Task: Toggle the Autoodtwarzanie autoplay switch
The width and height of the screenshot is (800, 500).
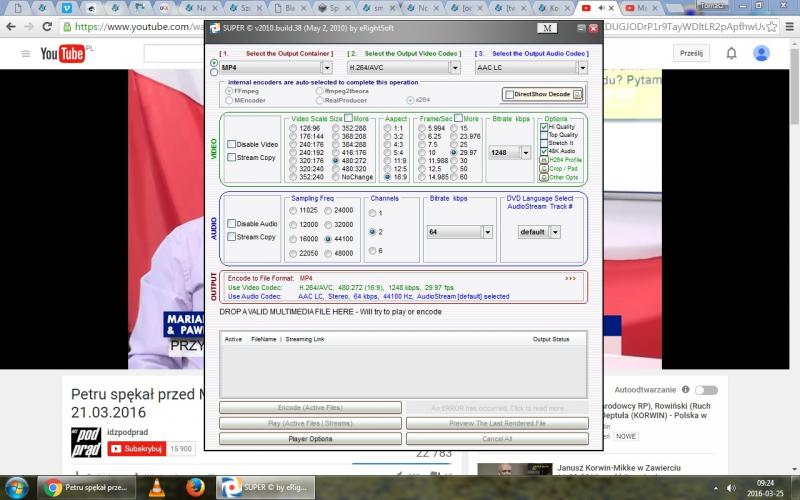Action: pos(706,389)
